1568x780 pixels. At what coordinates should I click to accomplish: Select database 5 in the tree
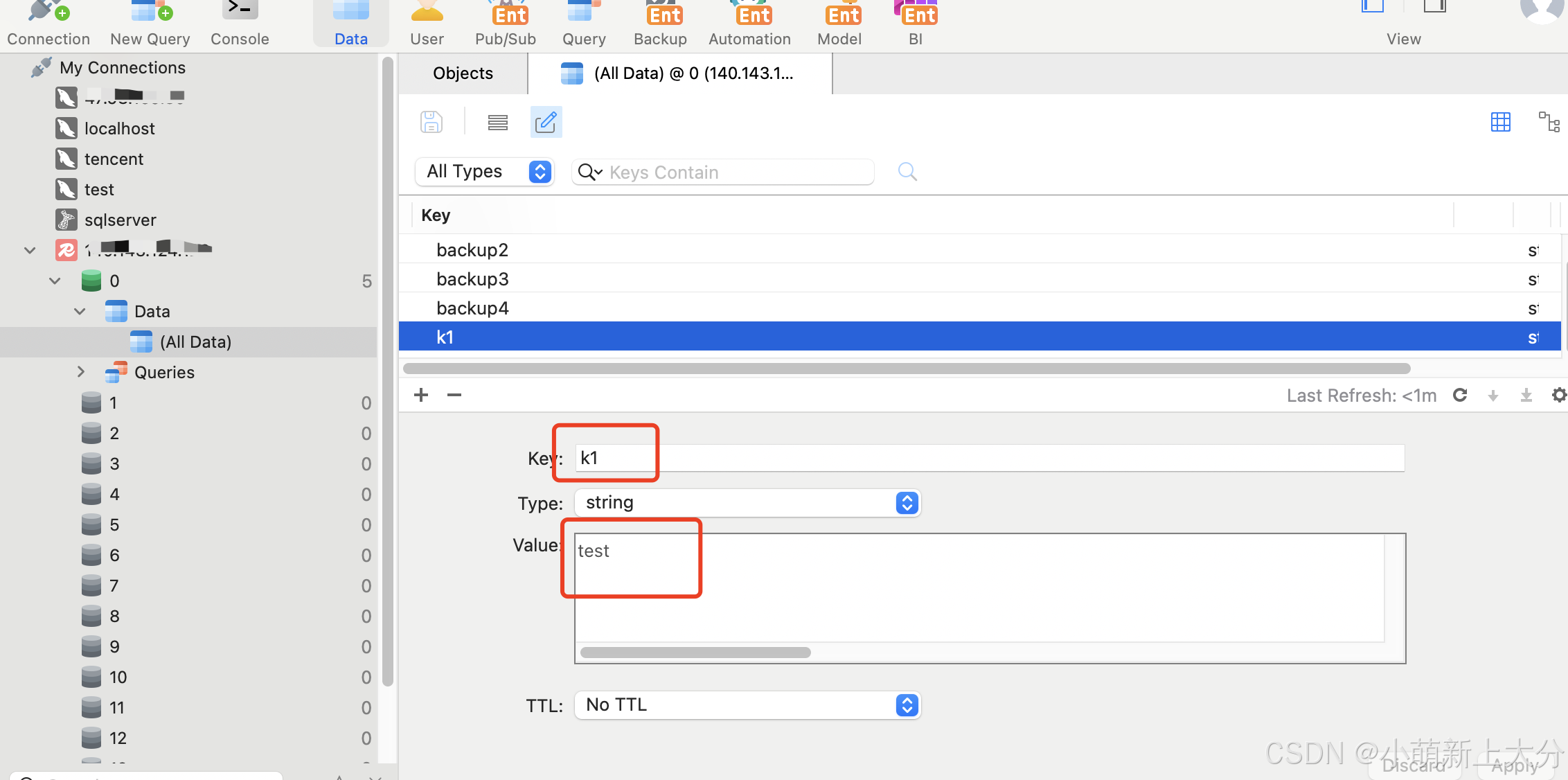[114, 525]
